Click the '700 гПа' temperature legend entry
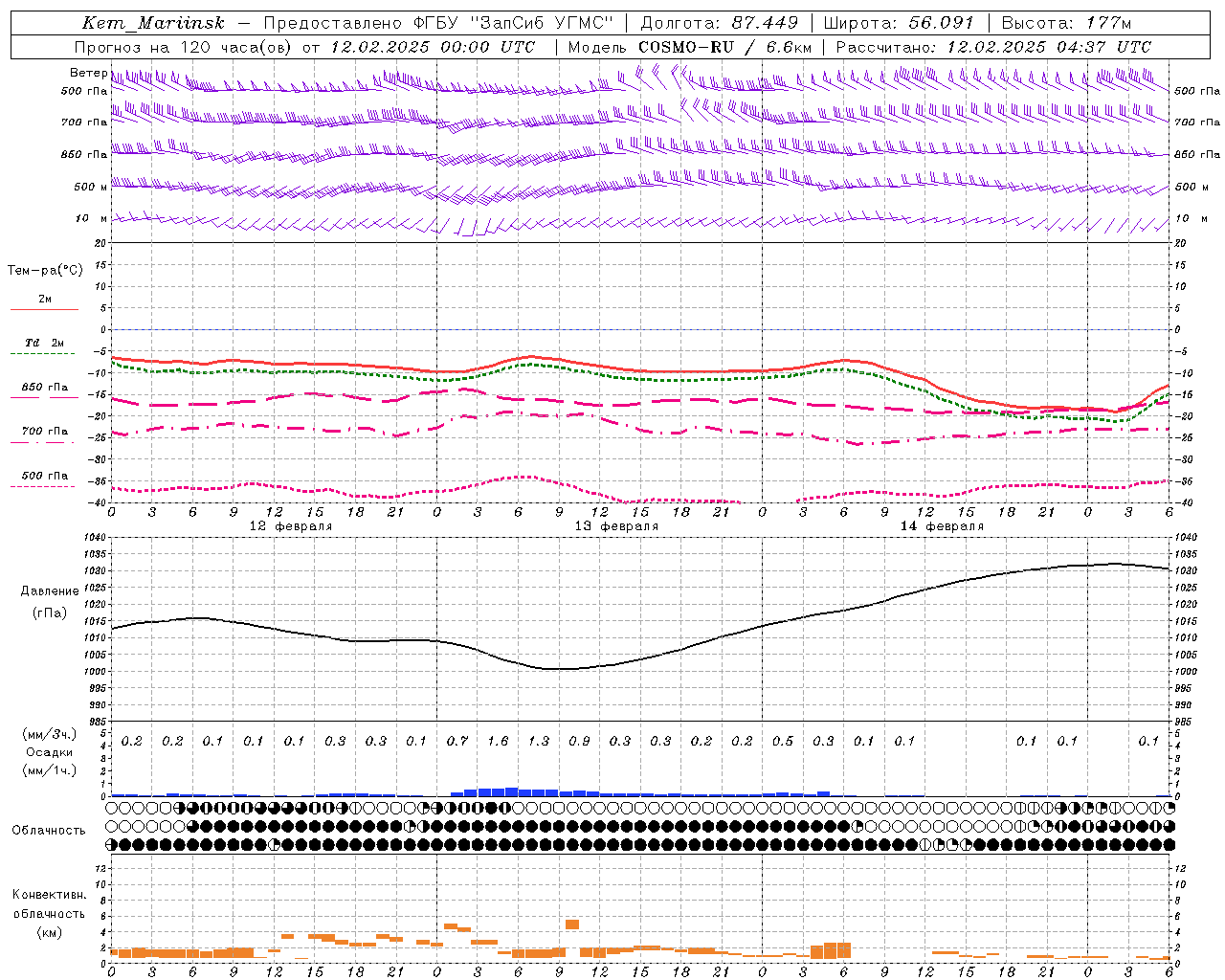1225x980 pixels. pyautogui.click(x=45, y=431)
